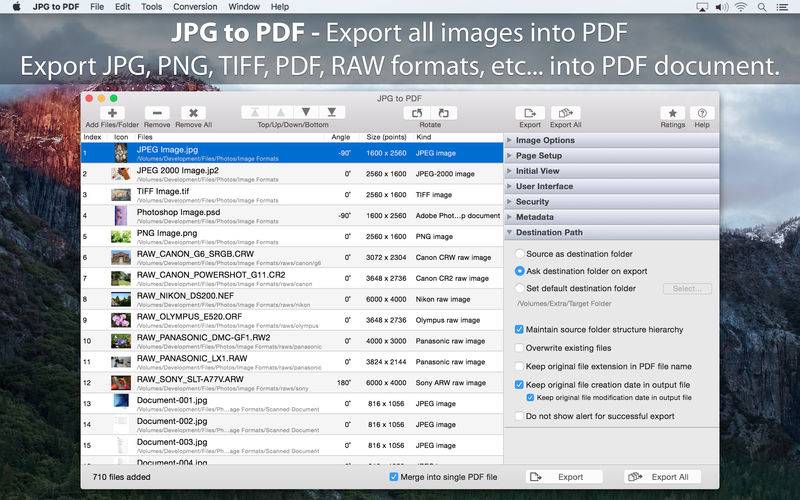Image resolution: width=800 pixels, height=500 pixels.
Task: Select the Photoshop Image.psd row
Action: pyautogui.click(x=292, y=216)
